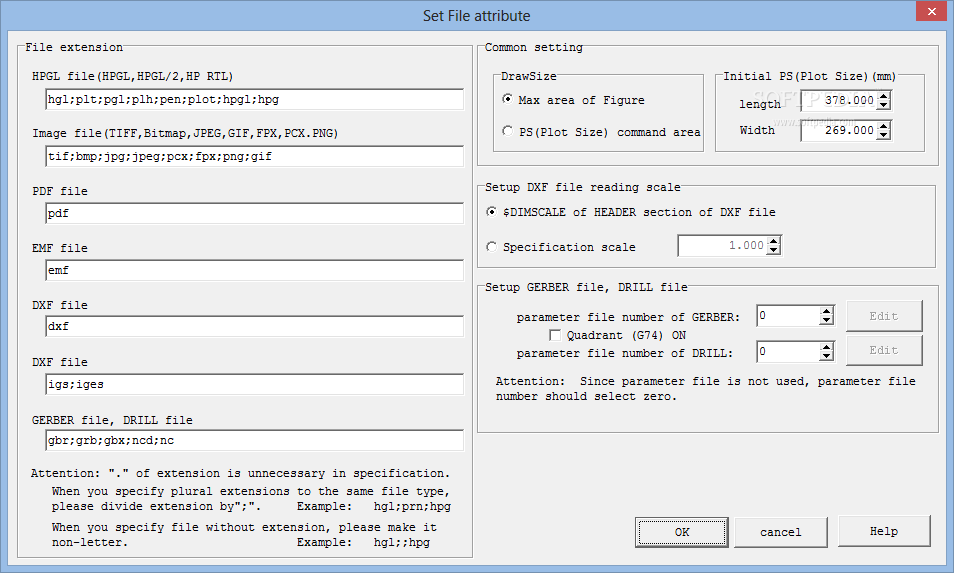Increase DRILL parameter file number
Viewport: 954px width, 573px height.
826,347
